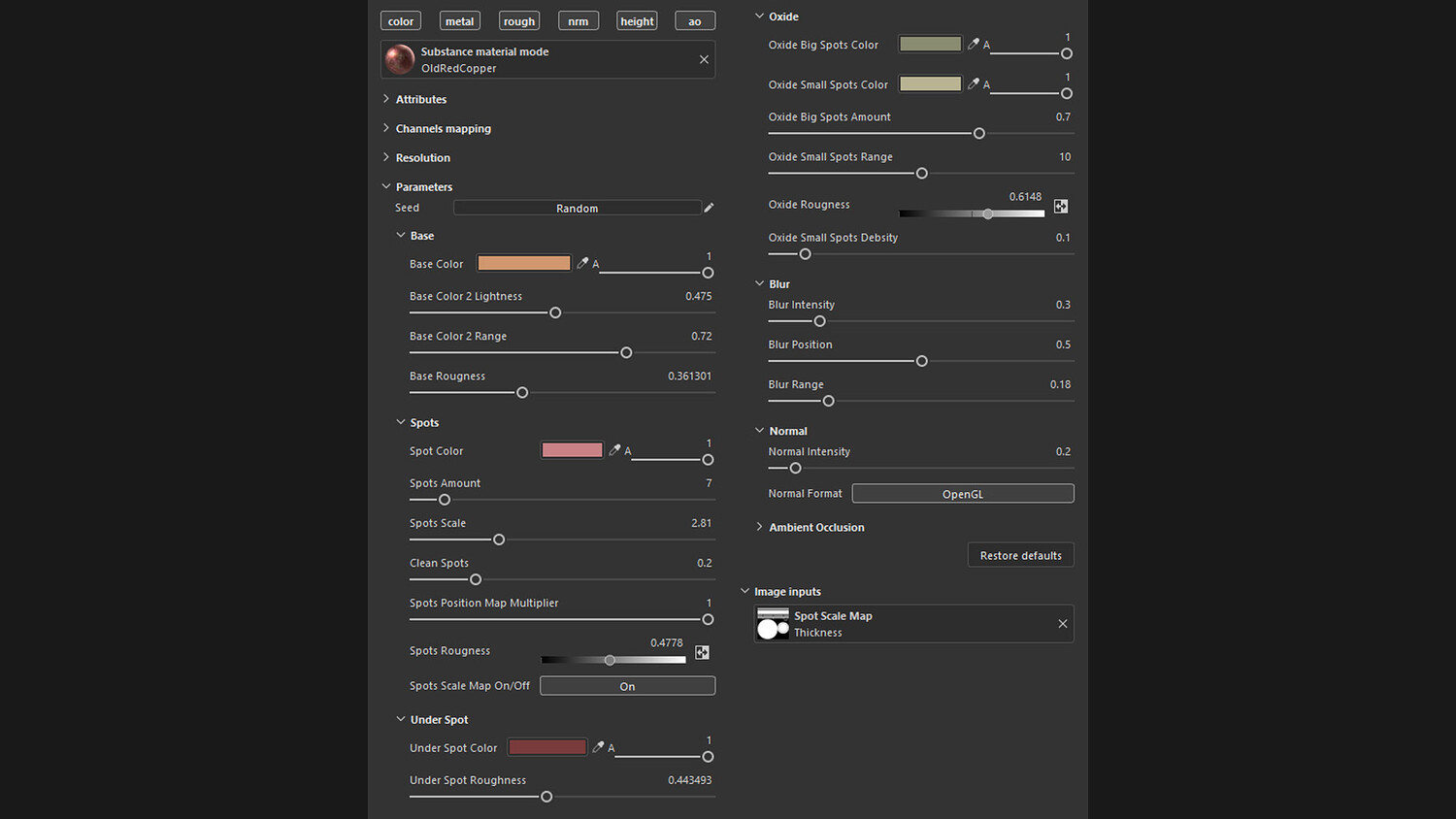This screenshot has height=819, width=1456.
Task: Click the eyedropper next to Base Color
Action: click(582, 263)
